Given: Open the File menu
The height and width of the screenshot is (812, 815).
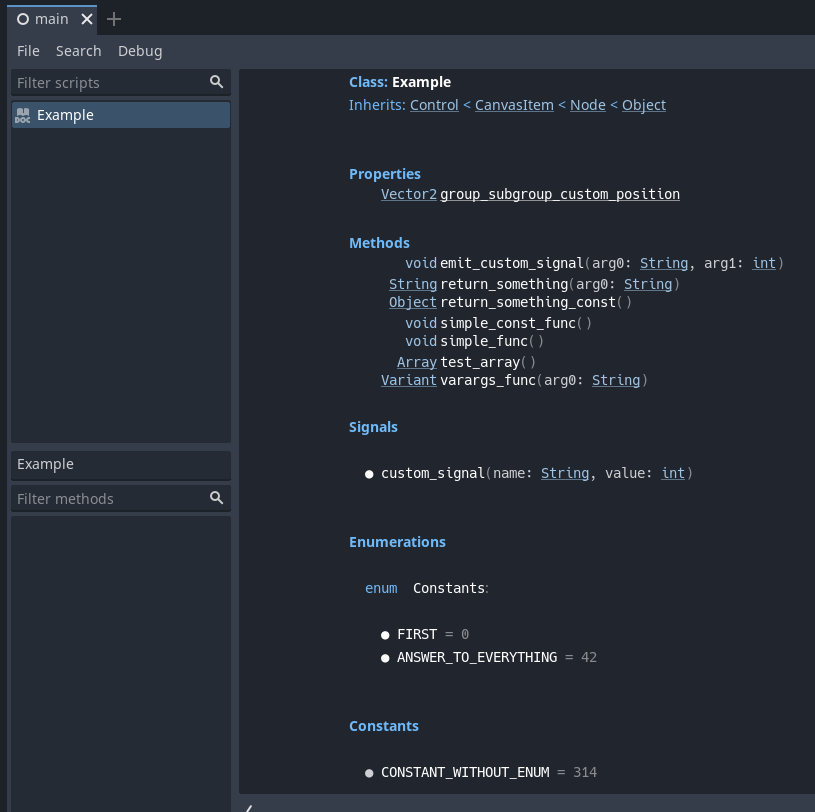Looking at the screenshot, I should (x=27, y=51).
